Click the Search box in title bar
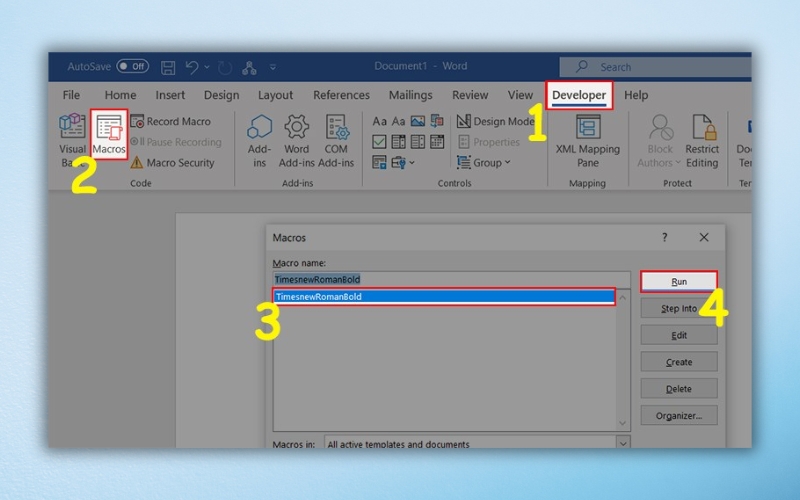The image size is (800, 500). tap(656, 67)
